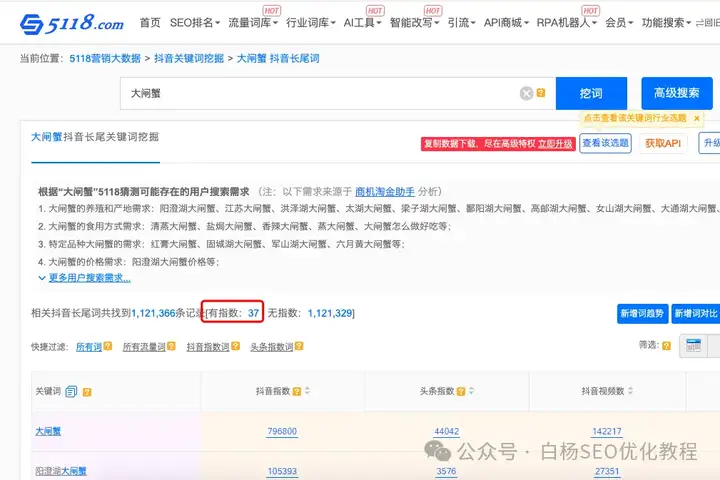The width and height of the screenshot is (720, 480).
Task: Click help icon next to 抖音指数词 filter
Action: [x=235, y=347]
